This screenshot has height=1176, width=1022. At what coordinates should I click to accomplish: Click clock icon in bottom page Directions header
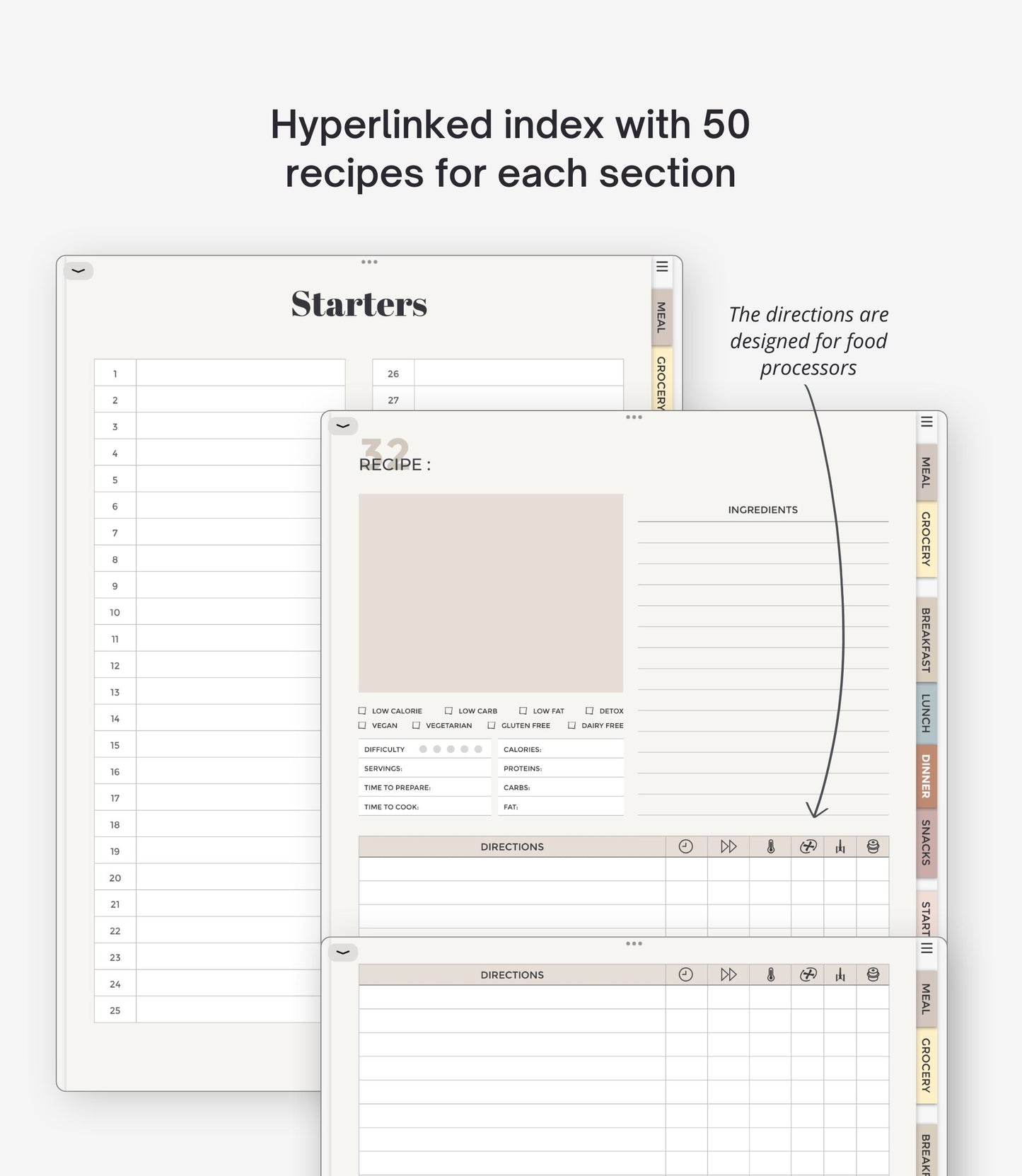coord(685,974)
